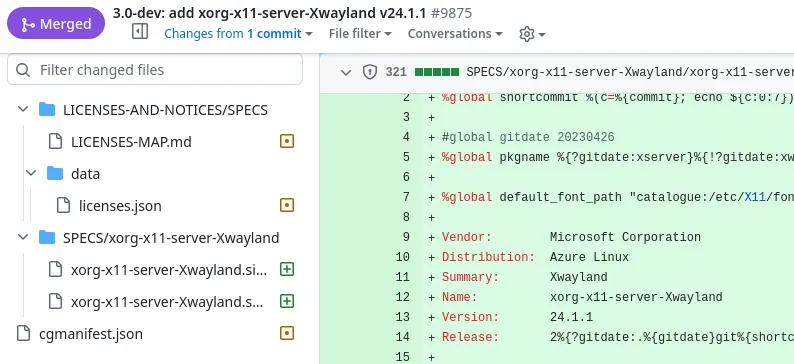
Task: Click the 'Name: xorg-x11-server-Xwayland' diff line
Action: click(x=582, y=297)
